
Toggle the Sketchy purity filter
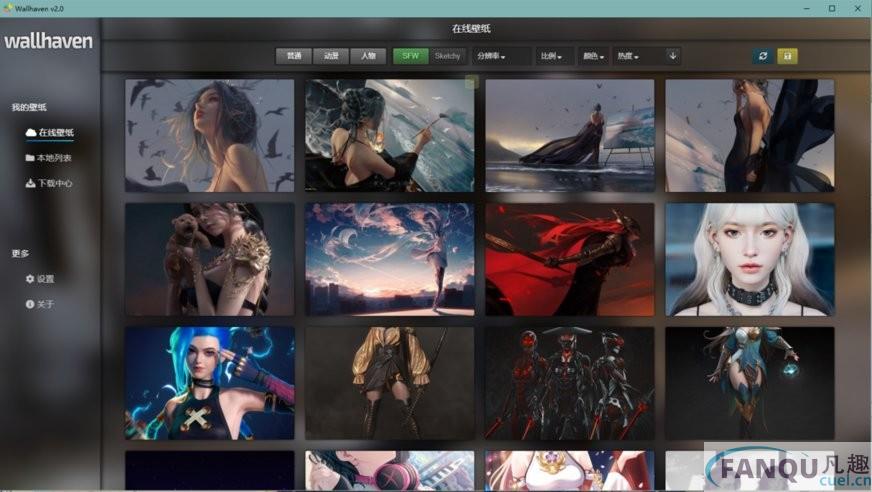(447, 56)
